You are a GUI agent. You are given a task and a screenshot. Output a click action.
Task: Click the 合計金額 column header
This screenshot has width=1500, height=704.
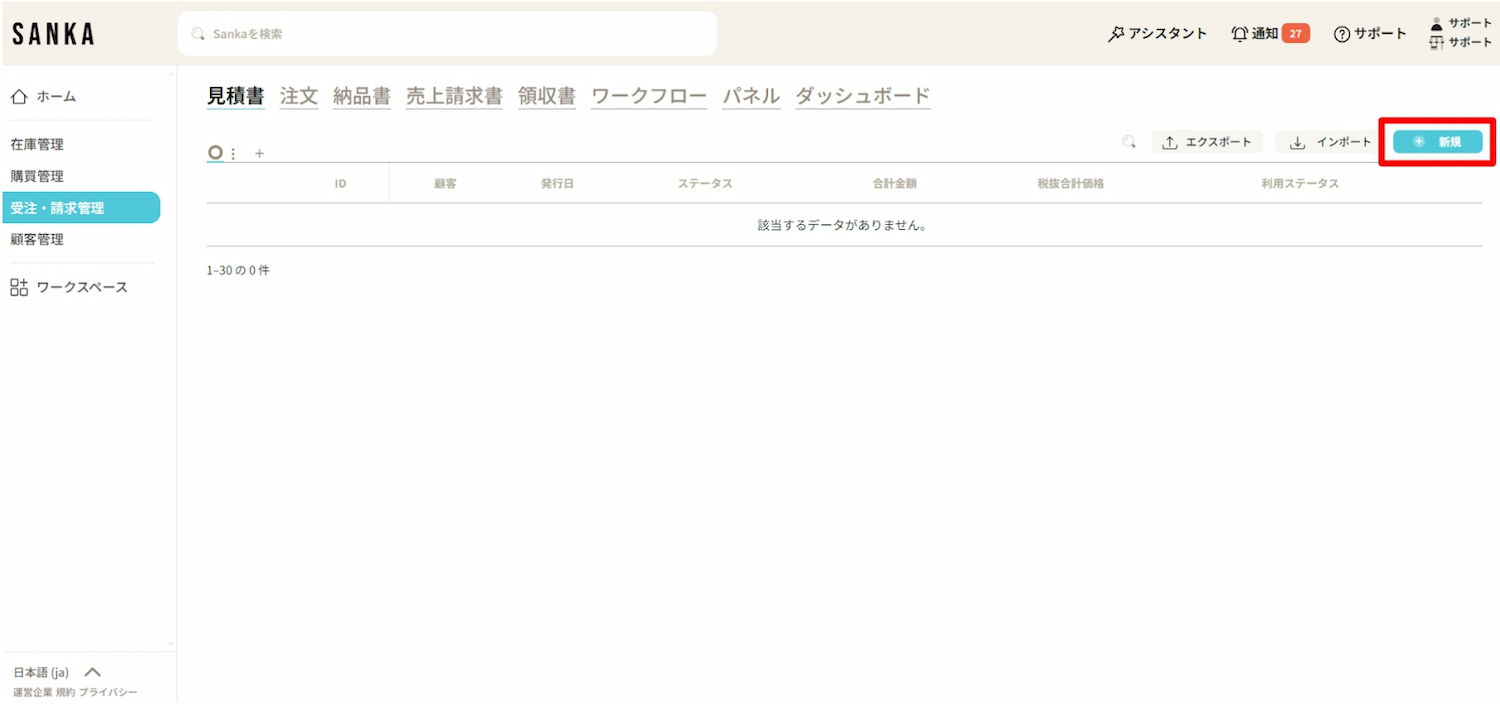pyautogui.click(x=895, y=184)
